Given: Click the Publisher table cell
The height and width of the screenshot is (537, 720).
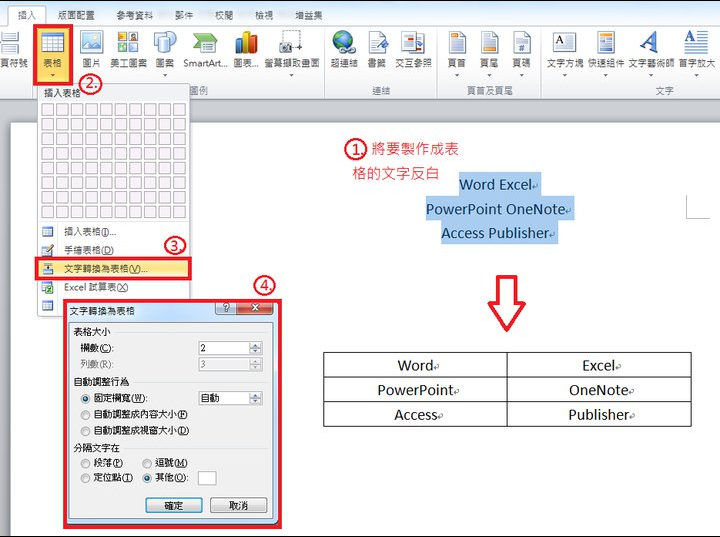Looking at the screenshot, I should (x=599, y=415).
